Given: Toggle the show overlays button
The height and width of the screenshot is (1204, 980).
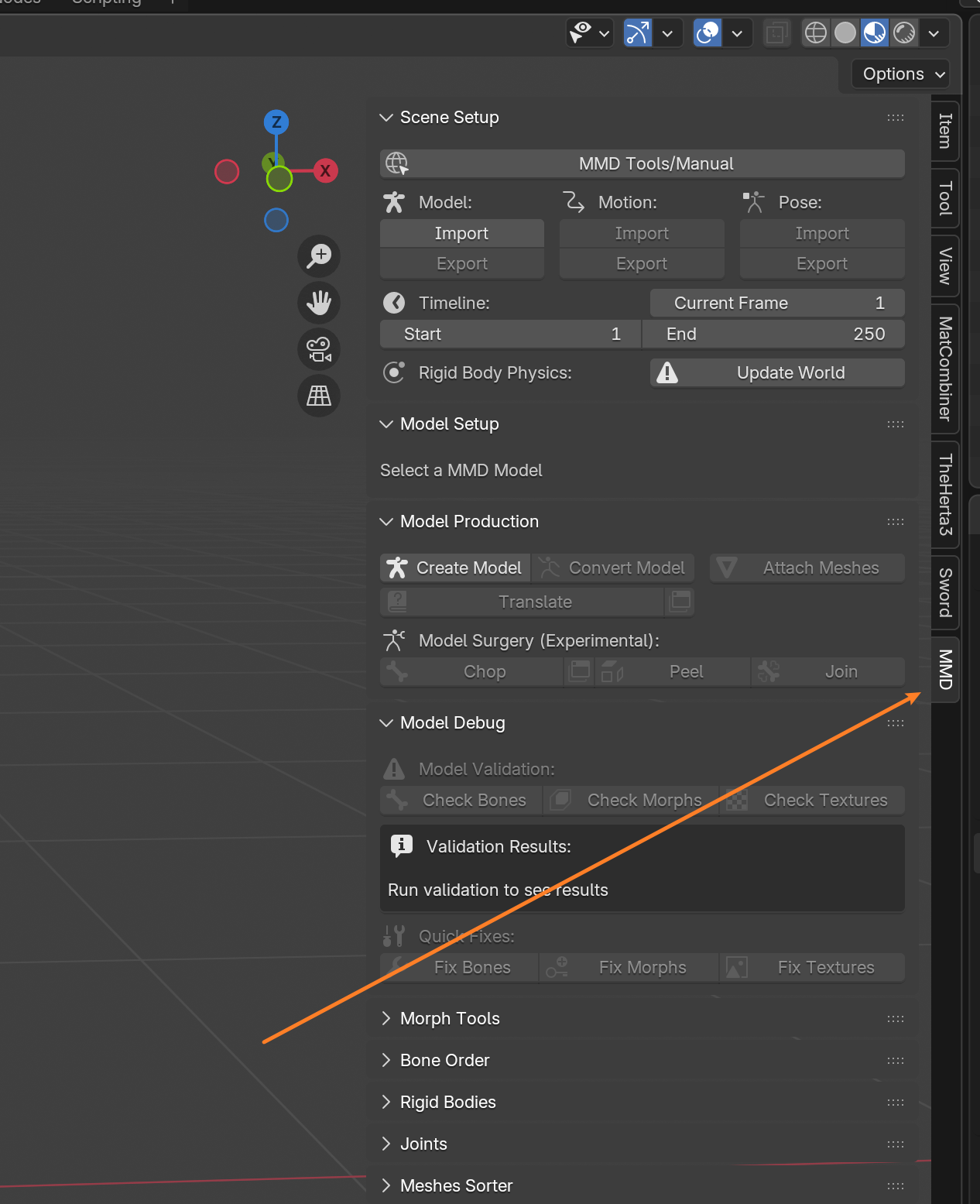Looking at the screenshot, I should point(708,33).
